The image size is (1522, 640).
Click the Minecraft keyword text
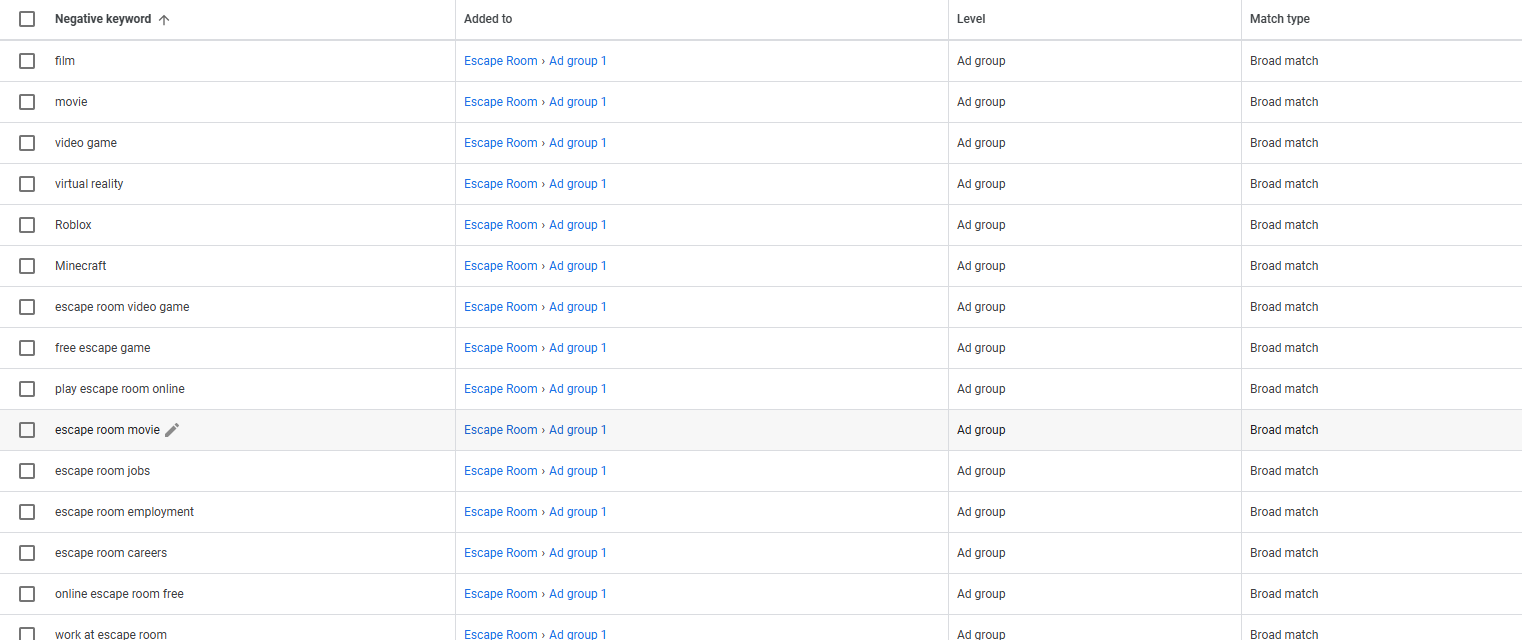(80, 266)
